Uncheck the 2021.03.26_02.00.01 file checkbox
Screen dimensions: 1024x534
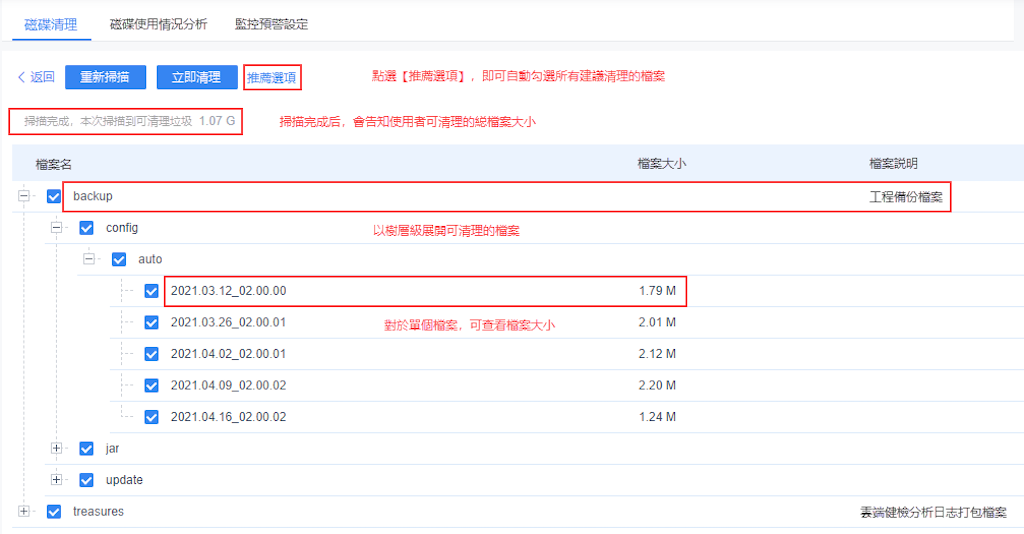tap(152, 322)
